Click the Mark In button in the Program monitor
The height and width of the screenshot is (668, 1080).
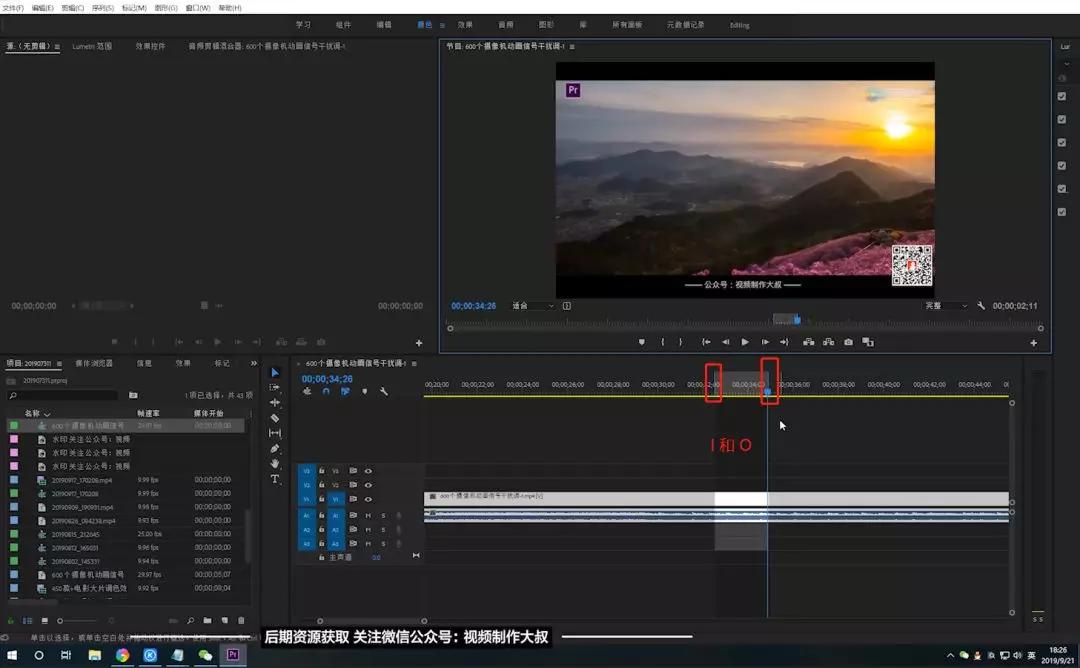[x=663, y=342]
